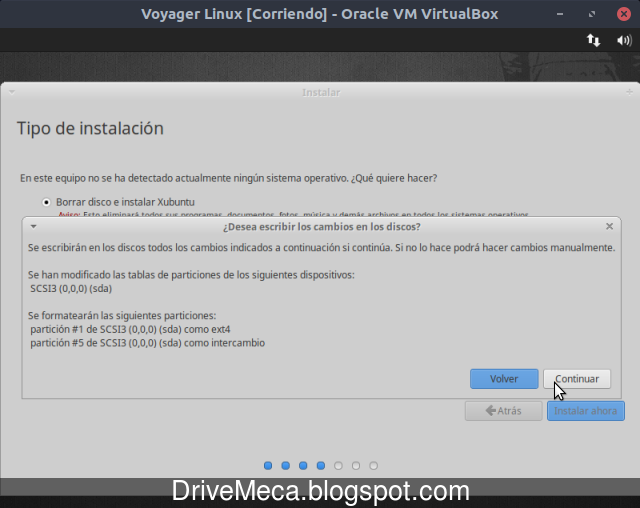Close the Voyager Linux VirtualBox window

pos(623,14)
